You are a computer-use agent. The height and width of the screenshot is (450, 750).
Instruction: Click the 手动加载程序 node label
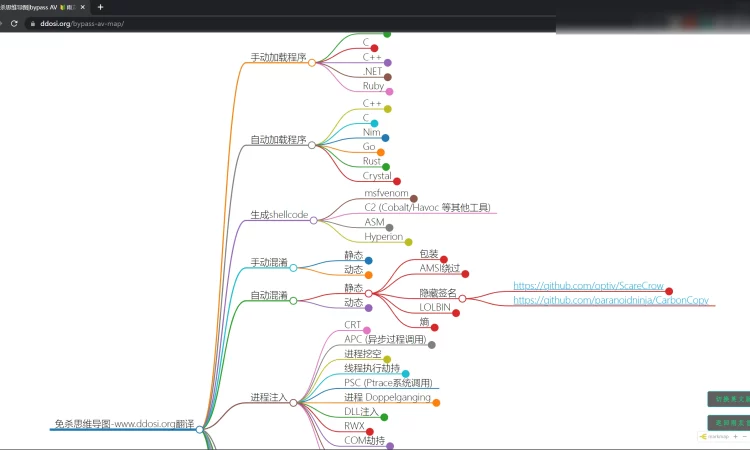point(278,57)
